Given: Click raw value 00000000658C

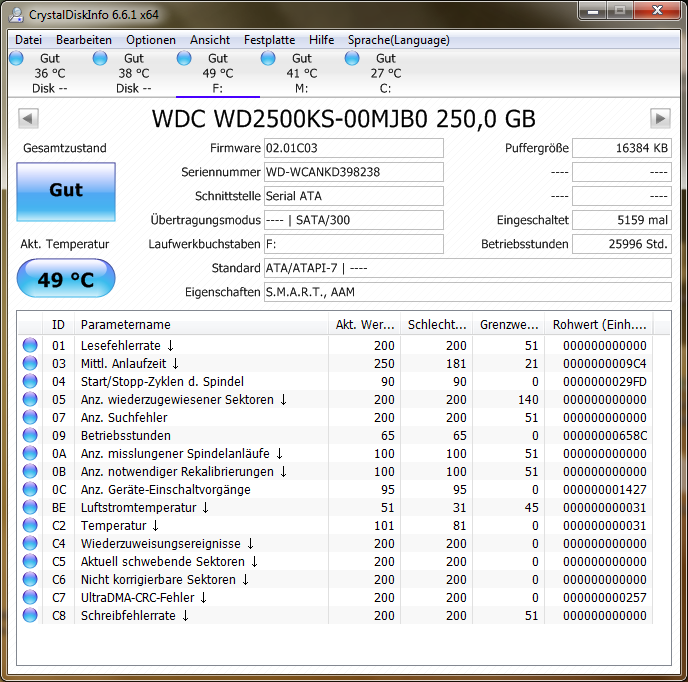Looking at the screenshot, I should 605,435.
